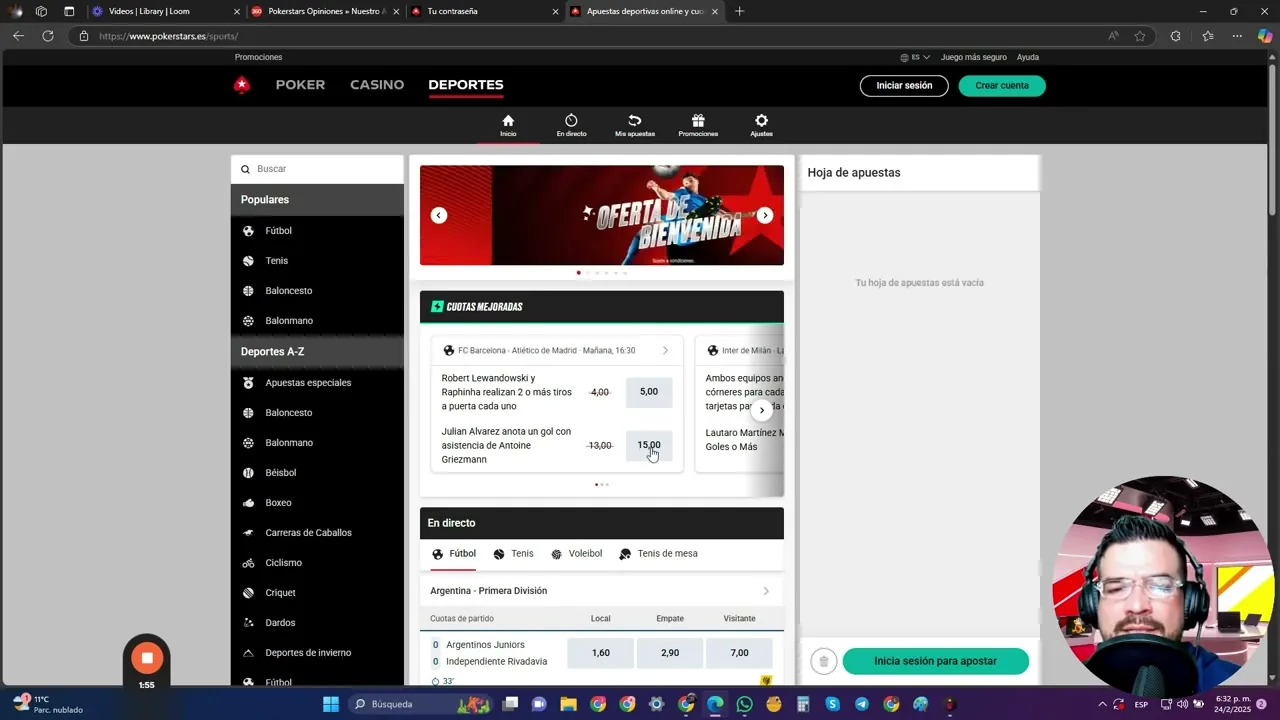Expand Argentina - Primera División chevron
The image size is (1280, 720).
[x=766, y=591]
